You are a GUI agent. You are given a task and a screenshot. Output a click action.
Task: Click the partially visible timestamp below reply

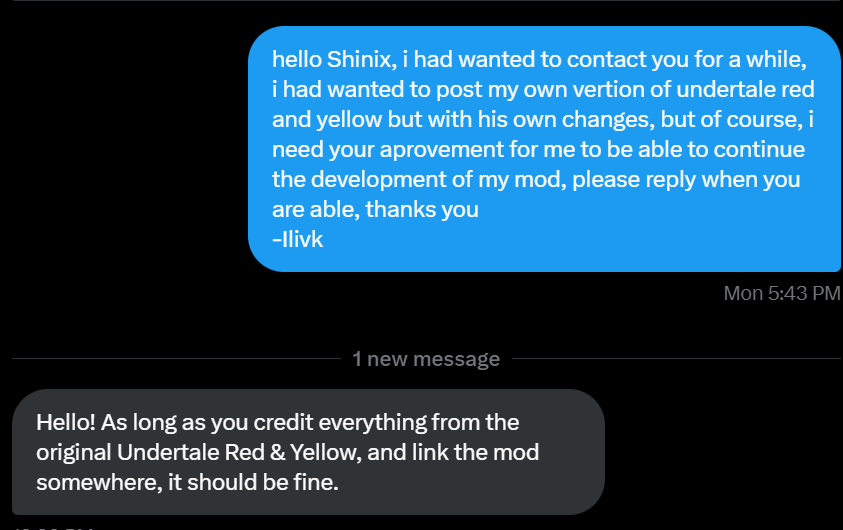50,526
